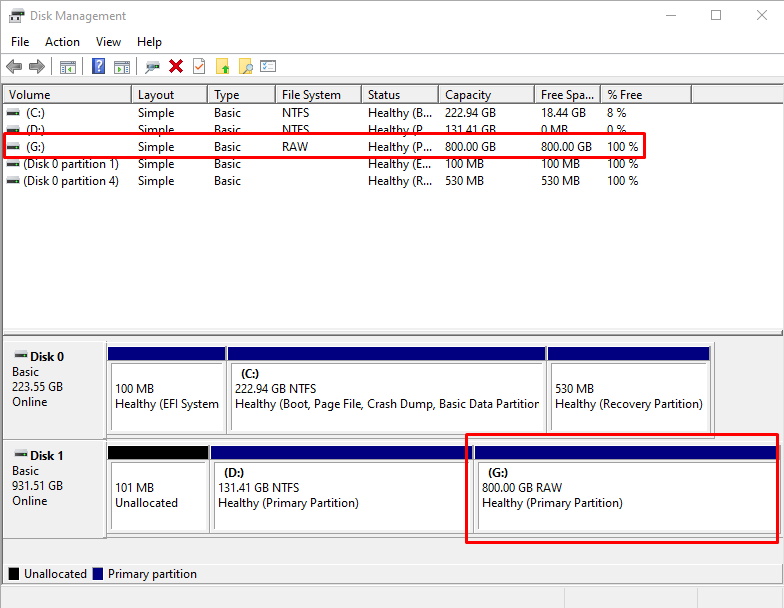Sort by the Capacity column header
Screen dimensions: 784x608
(486, 94)
